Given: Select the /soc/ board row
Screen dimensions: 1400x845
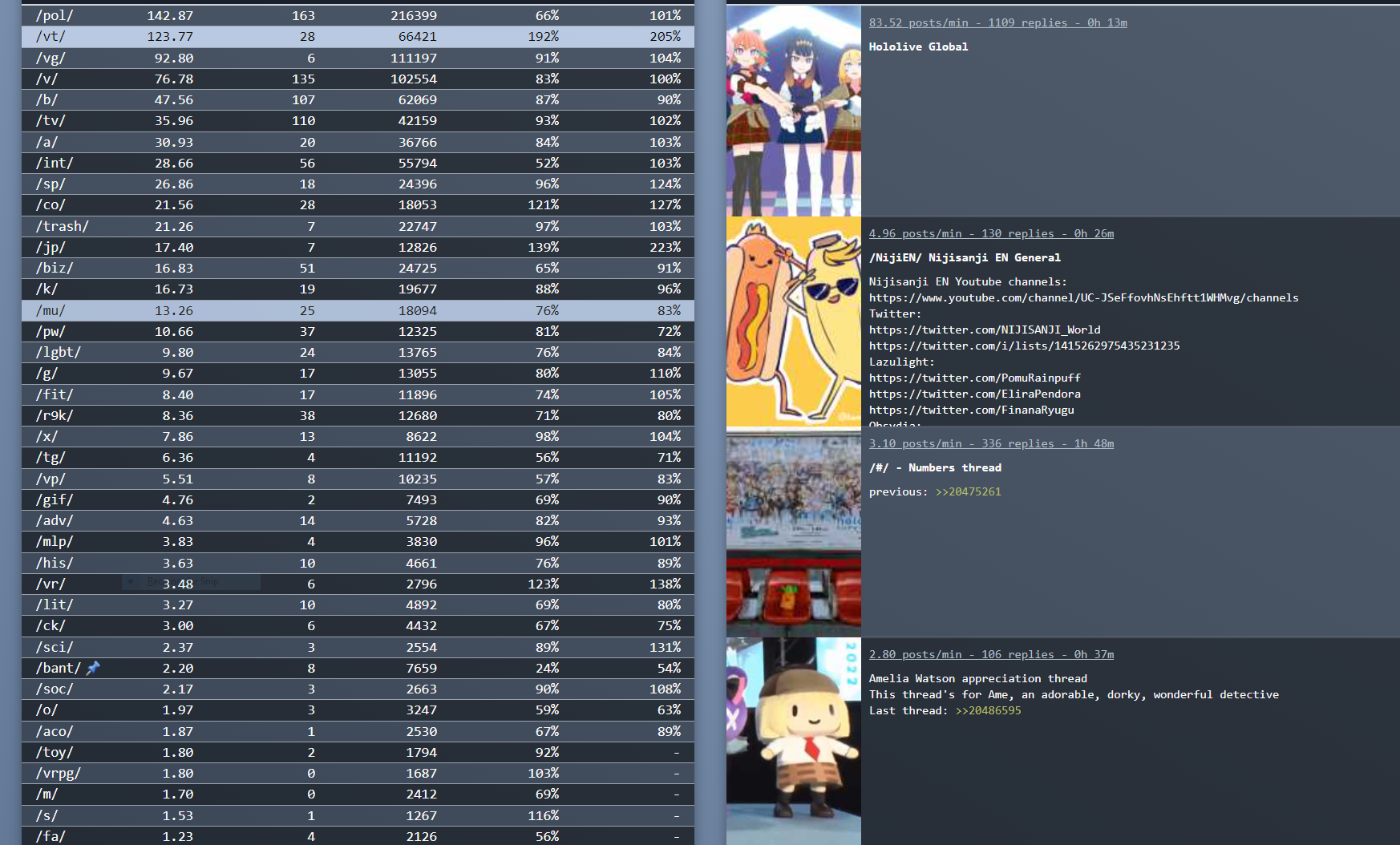Looking at the screenshot, I should [x=358, y=689].
